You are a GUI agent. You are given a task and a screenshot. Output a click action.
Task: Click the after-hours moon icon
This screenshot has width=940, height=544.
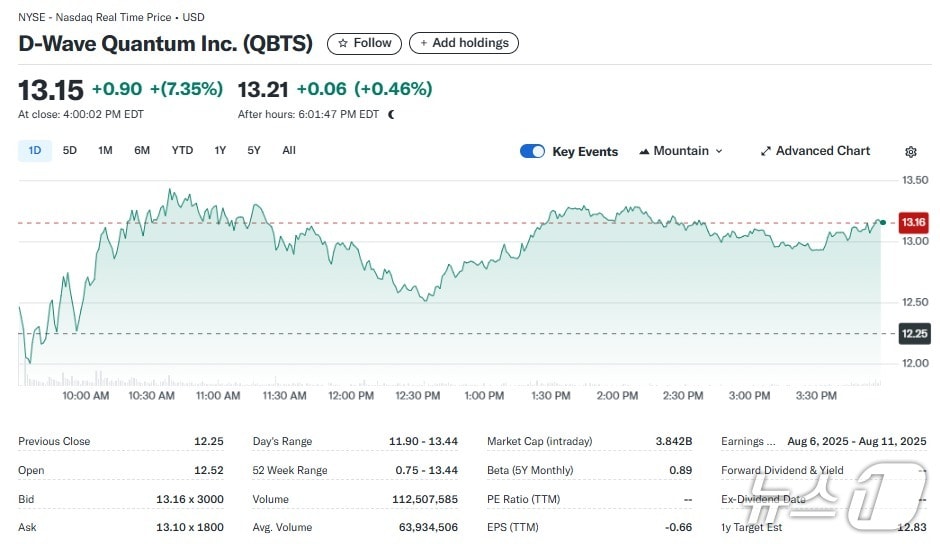[x=391, y=114]
